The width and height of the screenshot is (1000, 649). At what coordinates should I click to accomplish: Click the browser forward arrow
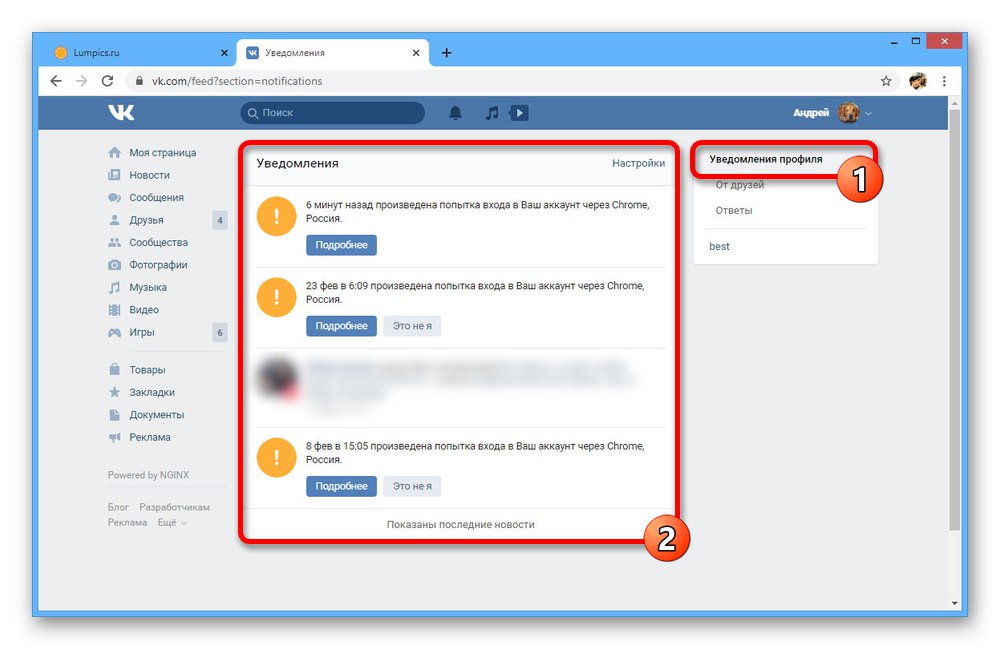[x=82, y=81]
